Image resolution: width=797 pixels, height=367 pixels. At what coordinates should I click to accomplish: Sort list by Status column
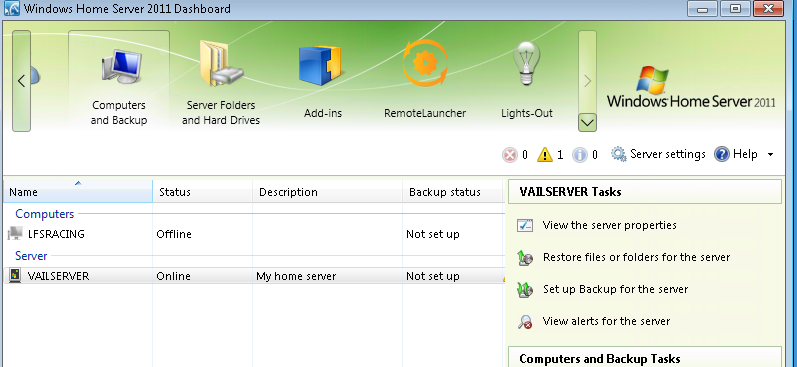click(x=203, y=192)
